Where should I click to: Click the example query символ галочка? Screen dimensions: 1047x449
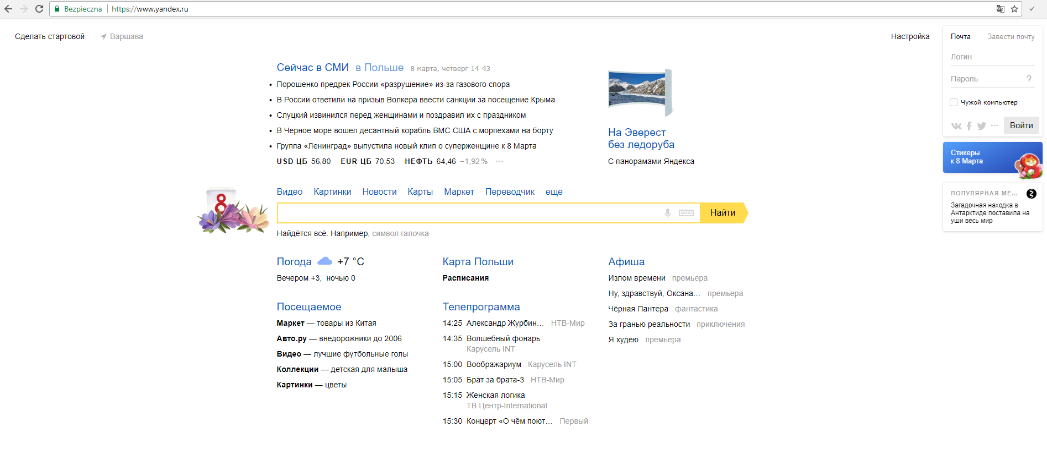(399, 234)
